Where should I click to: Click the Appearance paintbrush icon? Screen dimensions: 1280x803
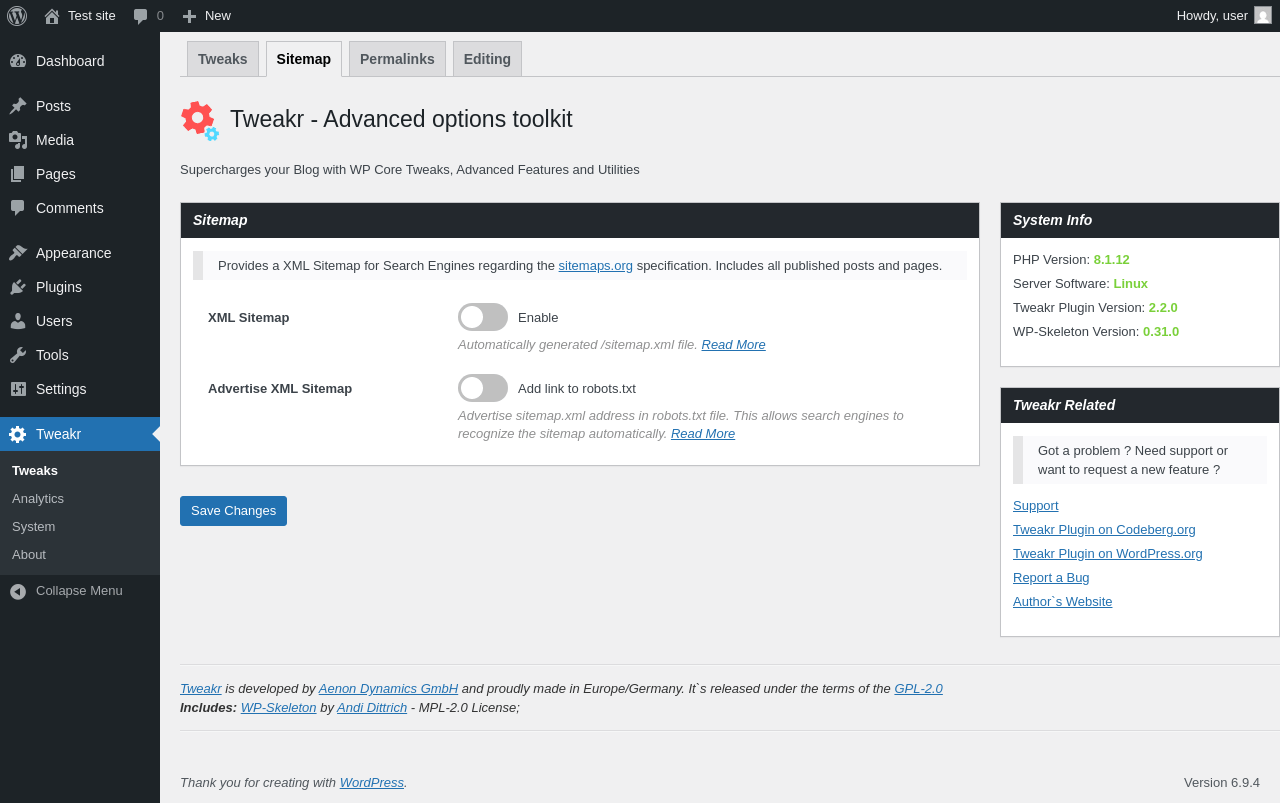[x=18, y=253]
